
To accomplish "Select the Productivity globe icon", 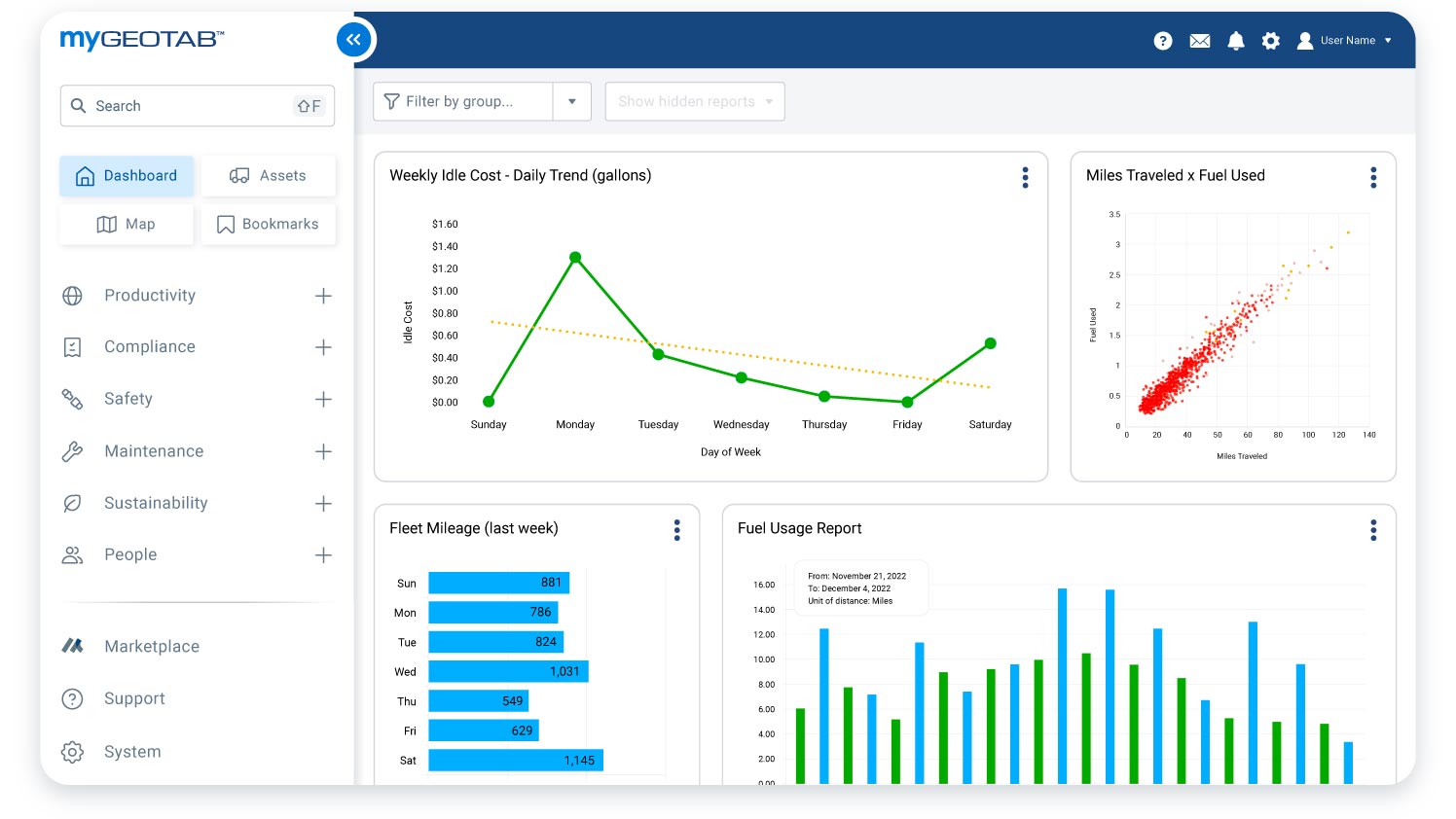I will pos(72,295).
